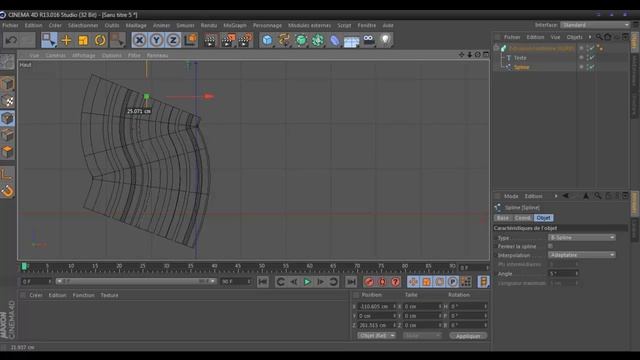Screen dimensions: 640x360
Task: Open the spline Type dropdown
Action: (x=582, y=238)
